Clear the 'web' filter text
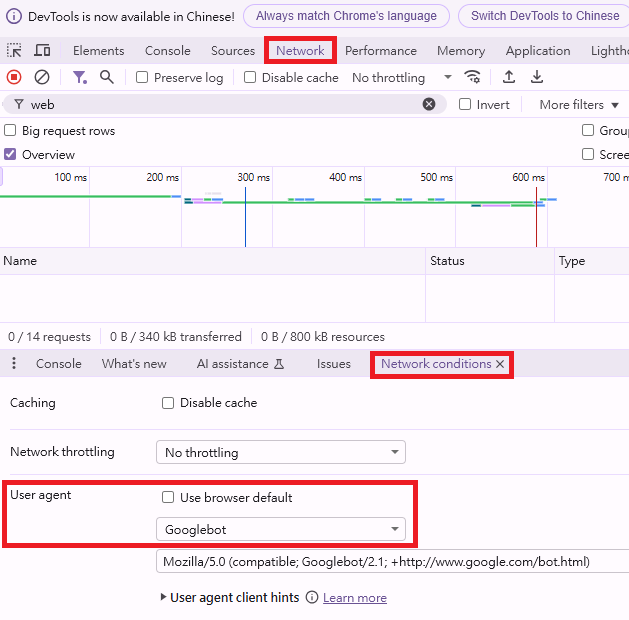The image size is (629, 620). (429, 104)
